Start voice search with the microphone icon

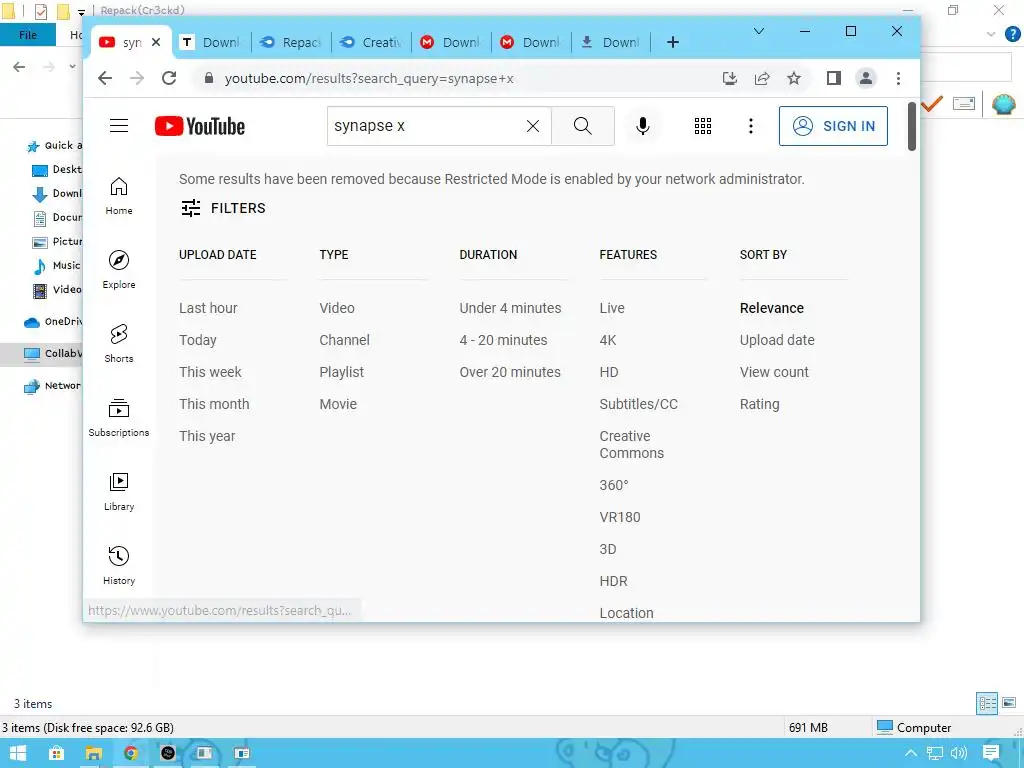click(x=643, y=126)
